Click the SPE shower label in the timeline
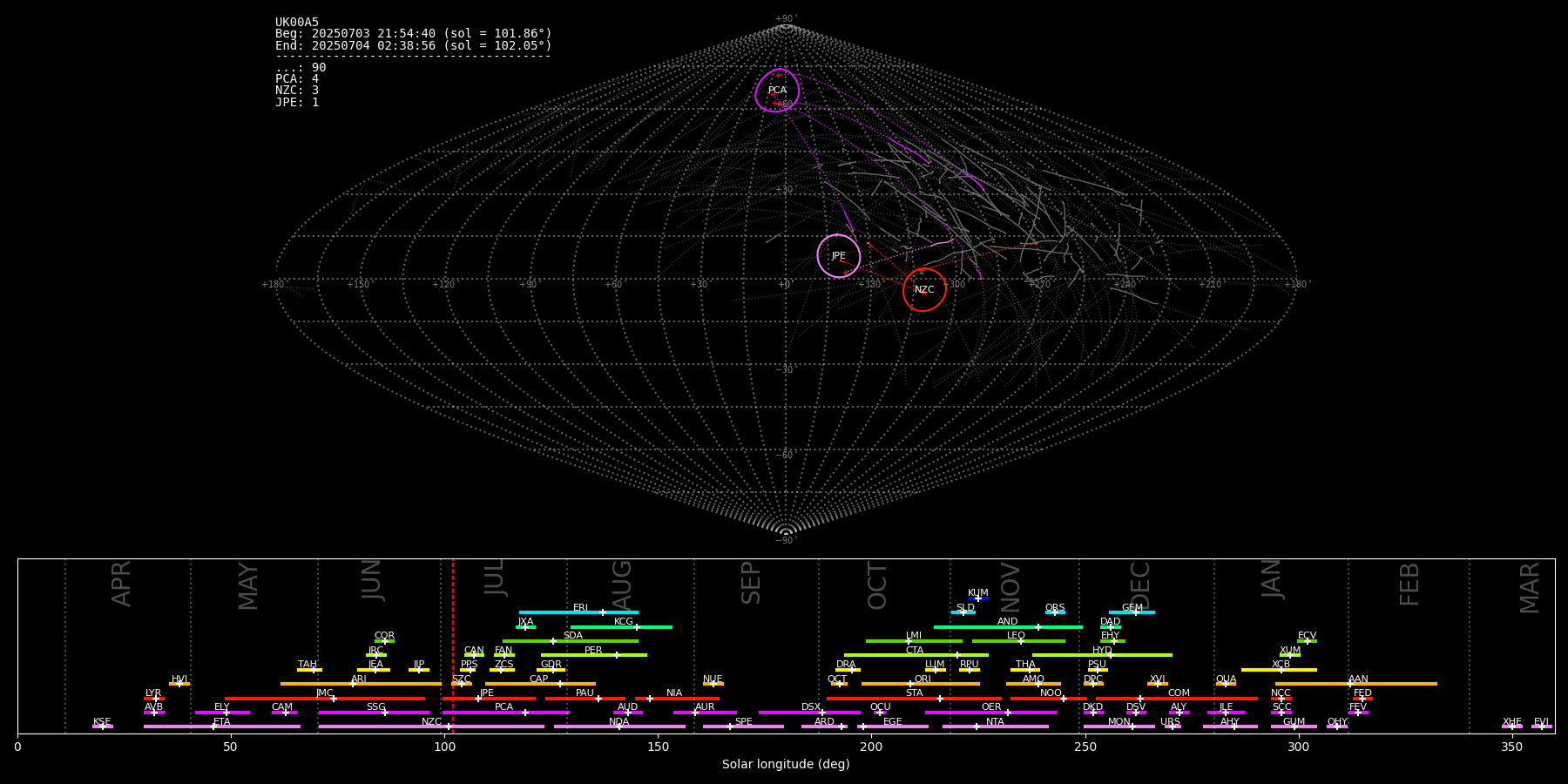 pos(744,722)
